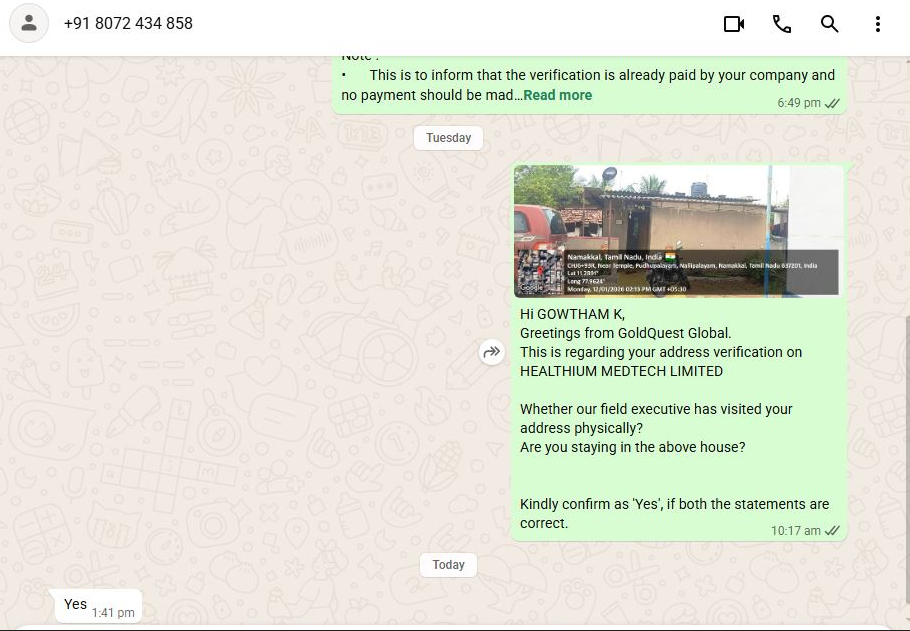Select the 'Hi GOWTHAM K,' greeting line
This screenshot has height=631, width=910.
(x=572, y=314)
